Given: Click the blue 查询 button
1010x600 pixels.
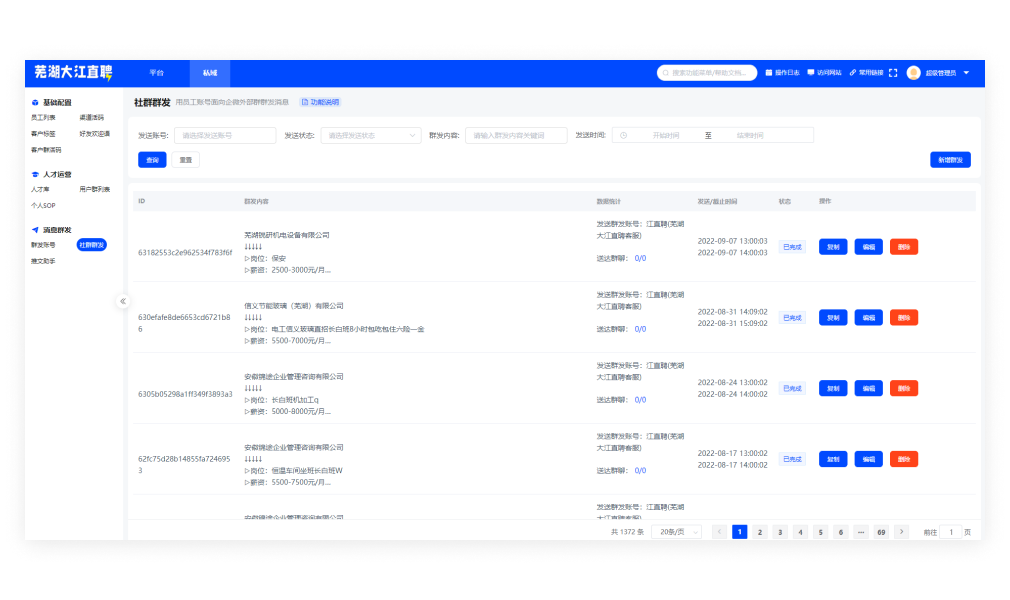Looking at the screenshot, I should coord(152,160).
